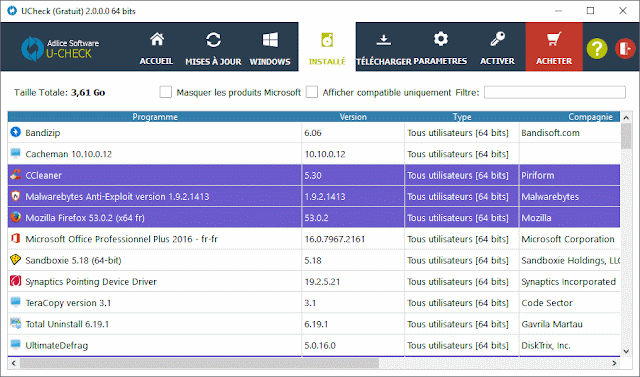Select the UltimateDefrag entry

[x=56, y=346]
